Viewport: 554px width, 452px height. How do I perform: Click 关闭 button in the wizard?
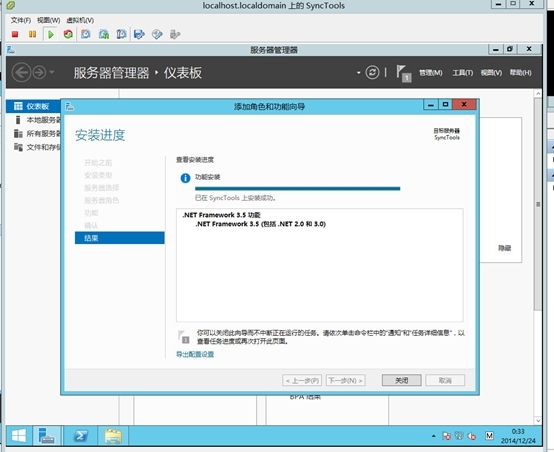click(x=401, y=380)
